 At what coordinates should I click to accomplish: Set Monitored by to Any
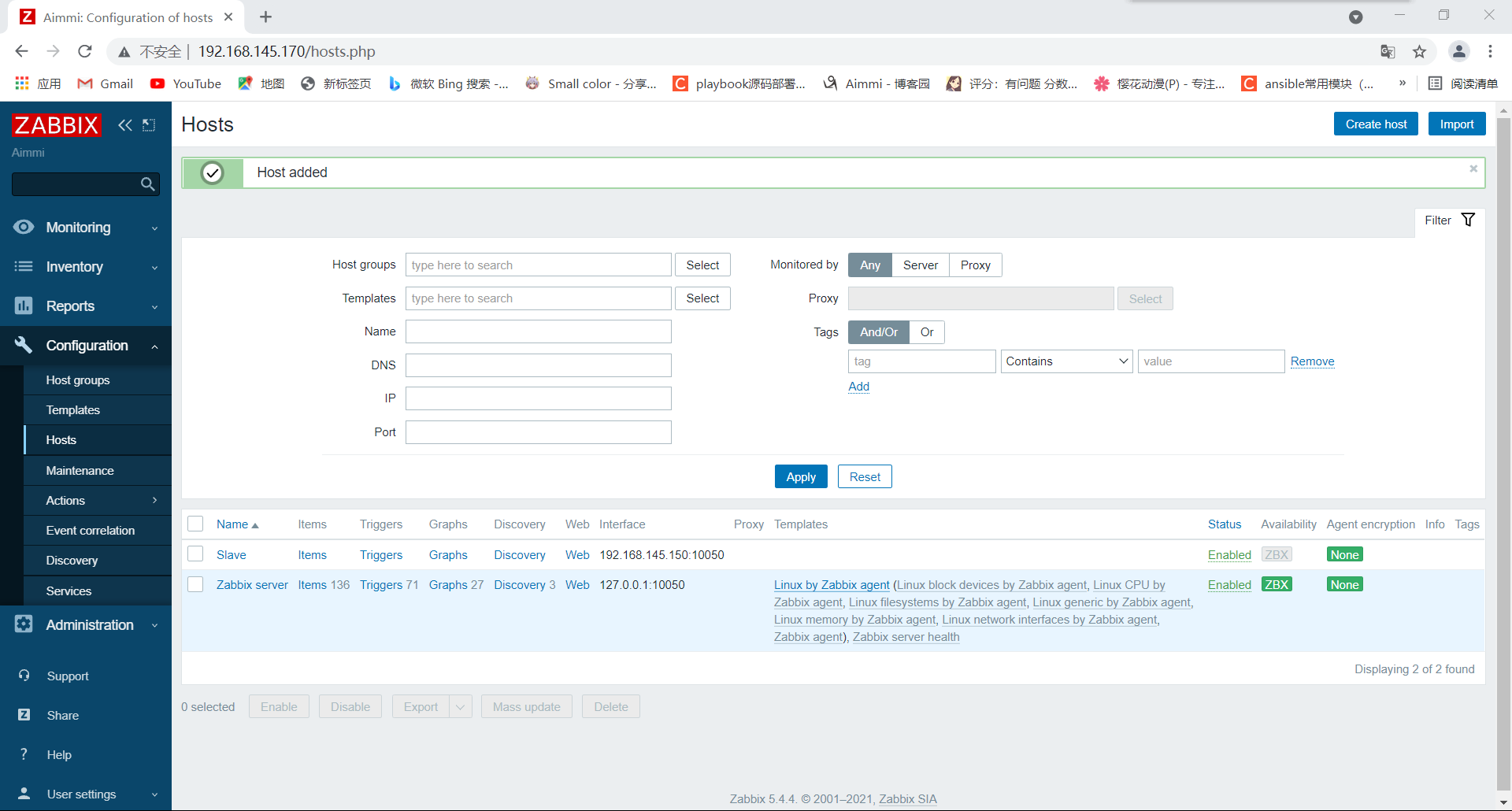[x=870, y=265]
